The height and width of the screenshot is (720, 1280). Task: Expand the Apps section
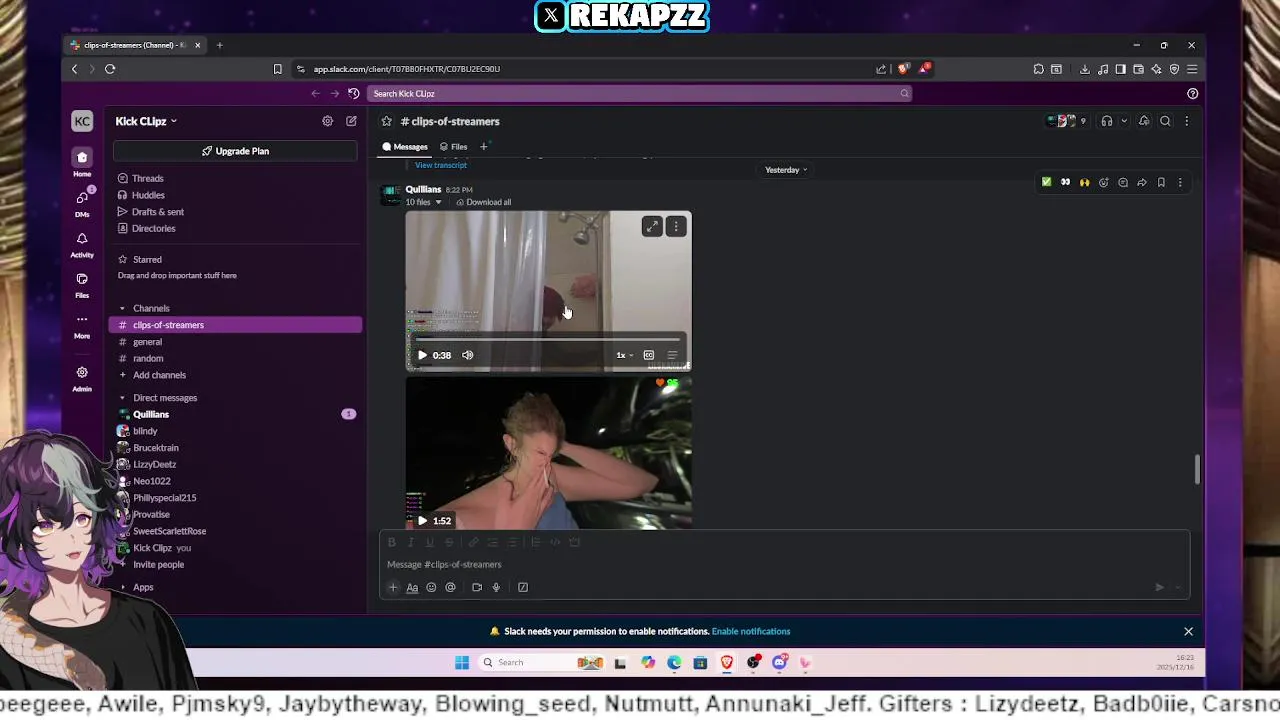[x=122, y=587]
